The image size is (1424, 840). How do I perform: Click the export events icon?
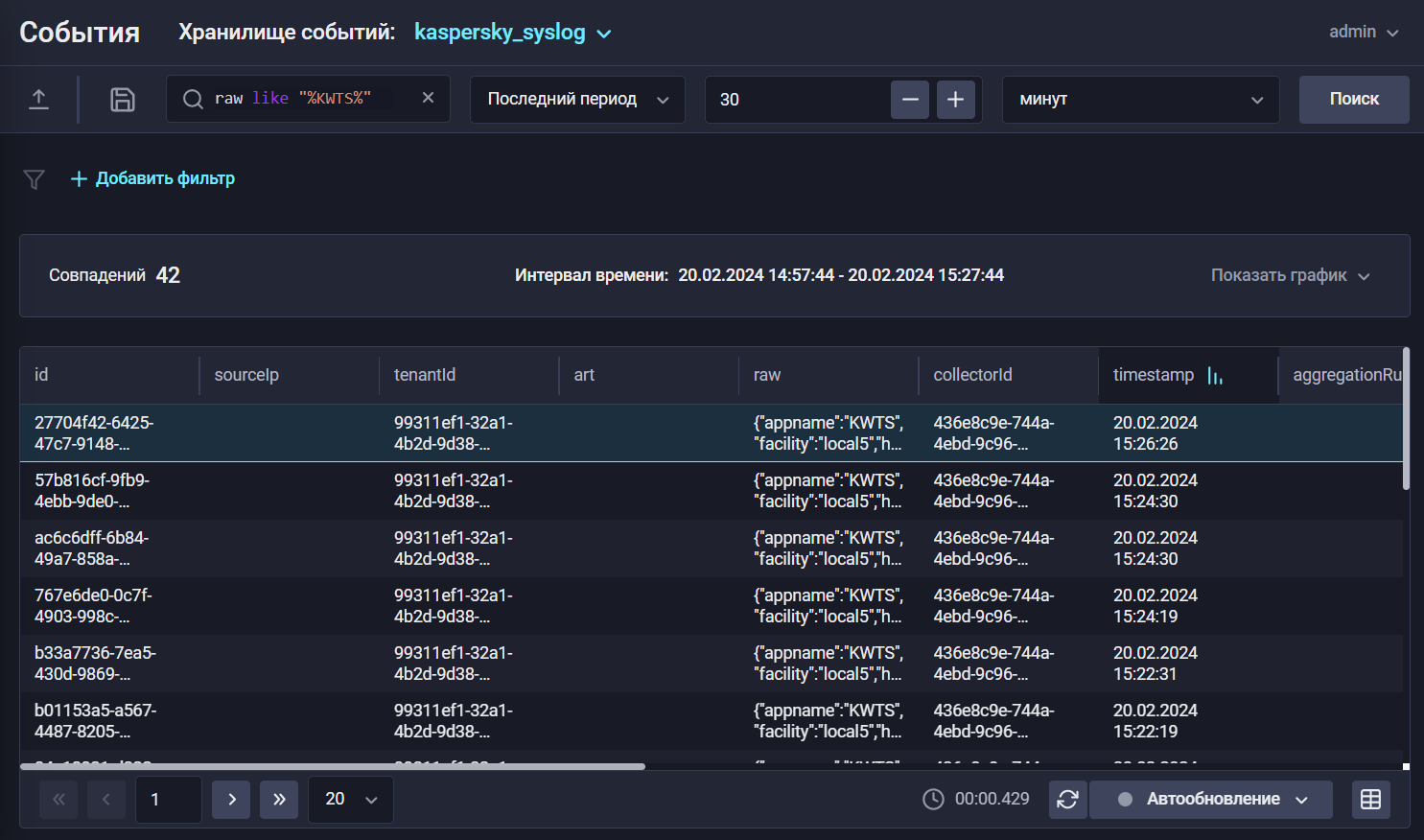[39, 99]
